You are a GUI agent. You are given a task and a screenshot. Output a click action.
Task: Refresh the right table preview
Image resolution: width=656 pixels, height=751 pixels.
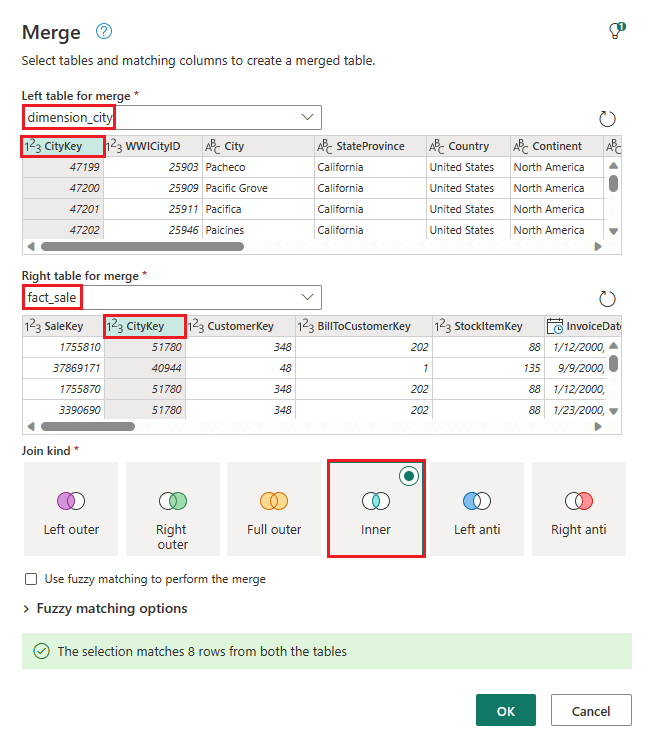pos(607,299)
